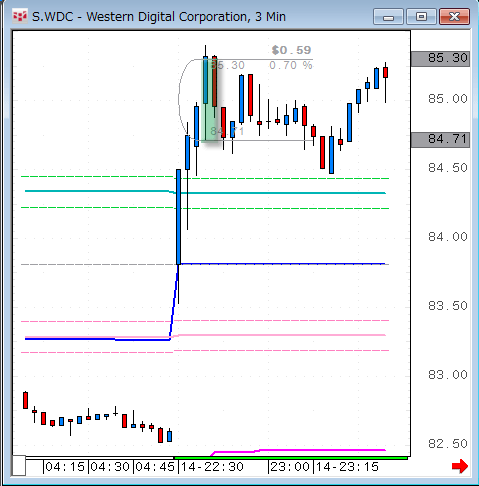479x486 pixels.
Task: Click the green session bar above time axis
Action: click(291, 458)
